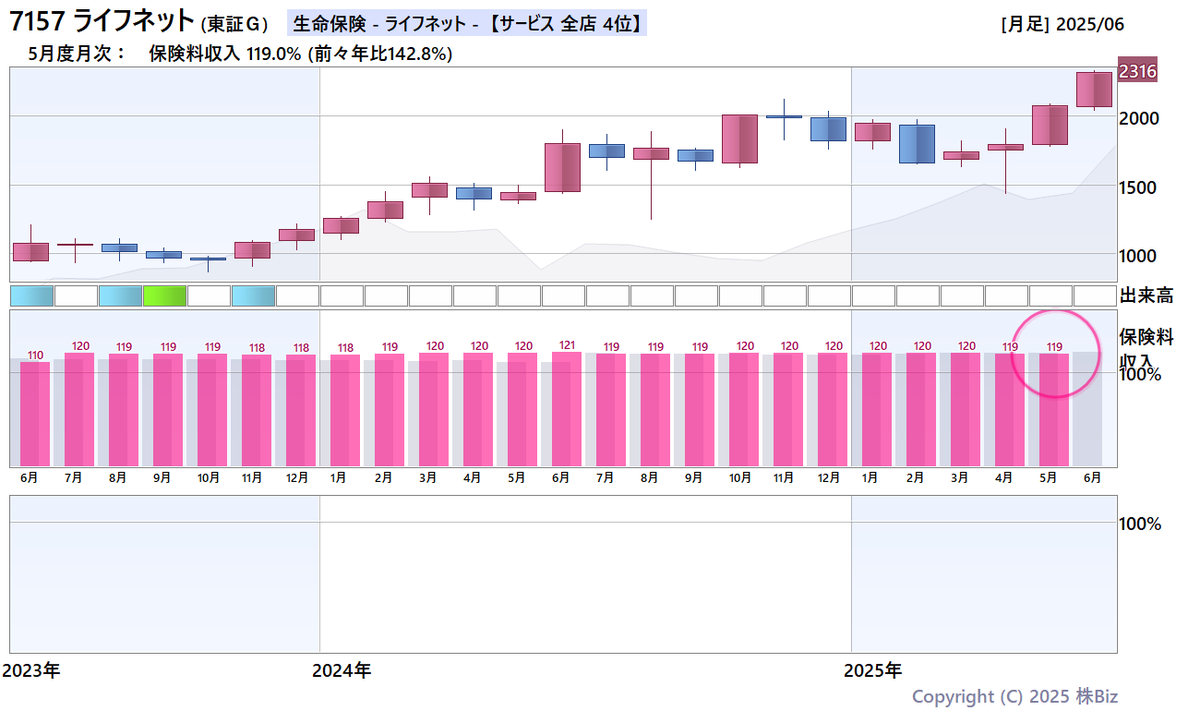Select the 5月度月次 保険料収入 119.0% summary line
Image resolution: width=1200 pixels, height=711 pixels.
tap(241, 54)
